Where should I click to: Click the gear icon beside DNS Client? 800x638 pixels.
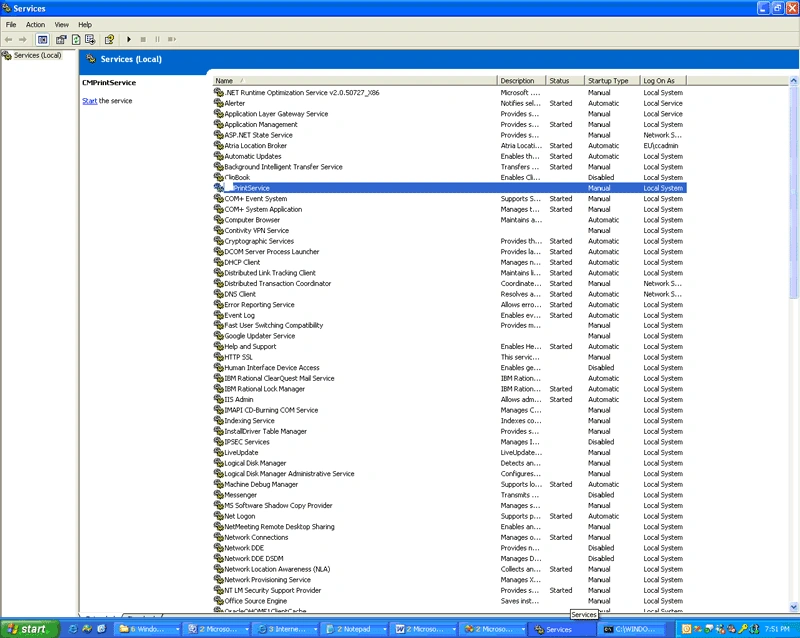218,294
